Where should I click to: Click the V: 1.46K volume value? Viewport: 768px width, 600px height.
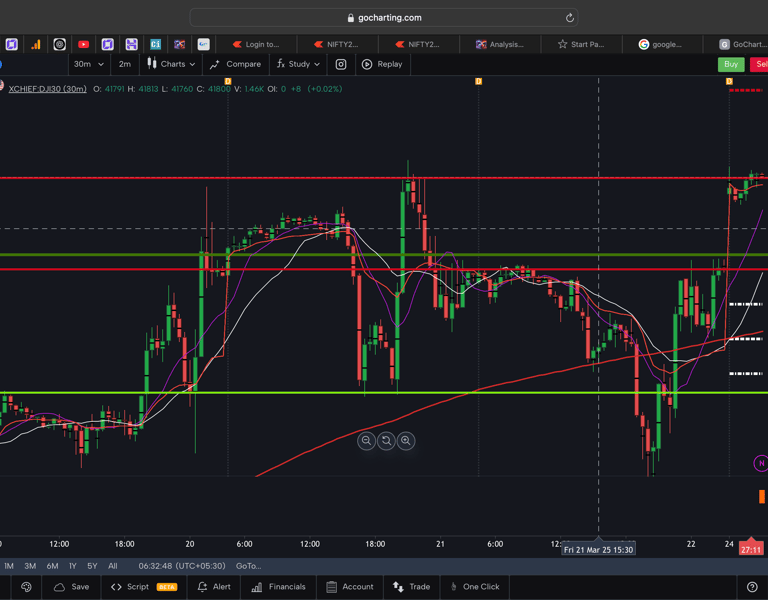[249, 89]
